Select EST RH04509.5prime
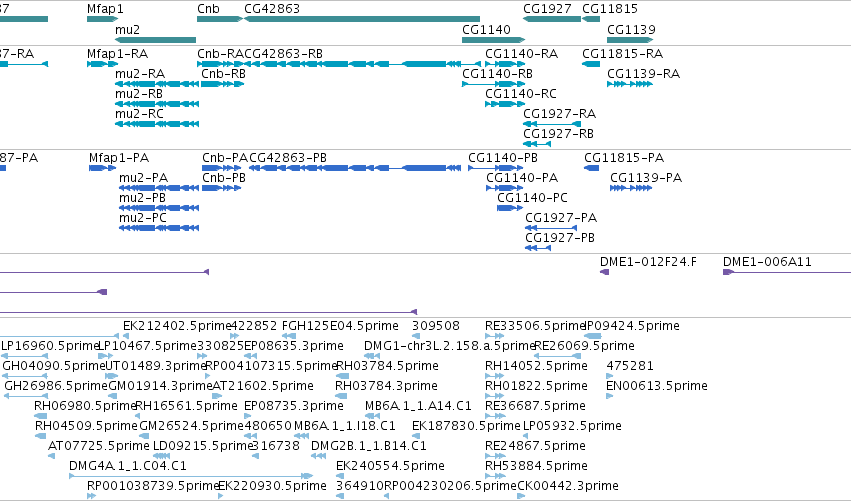 86,427
